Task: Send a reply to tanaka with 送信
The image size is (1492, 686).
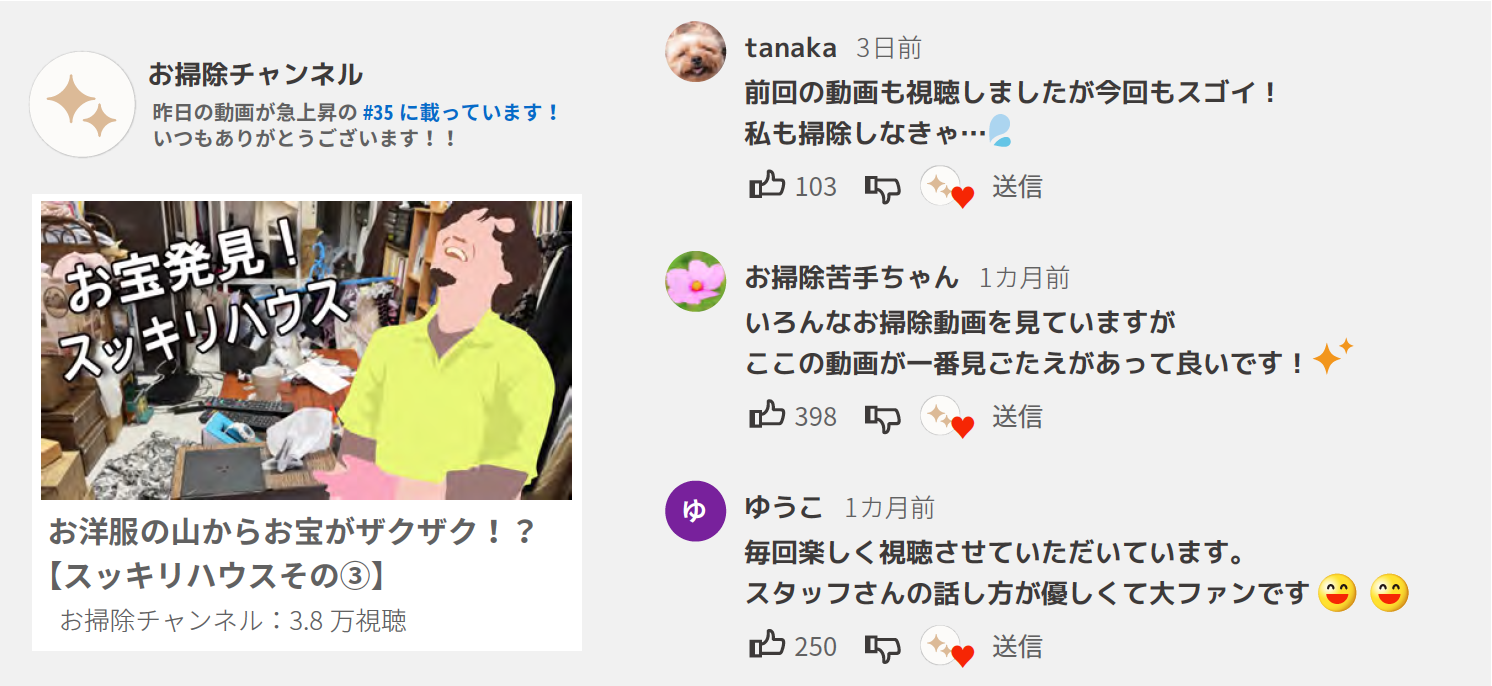Action: point(1017,186)
